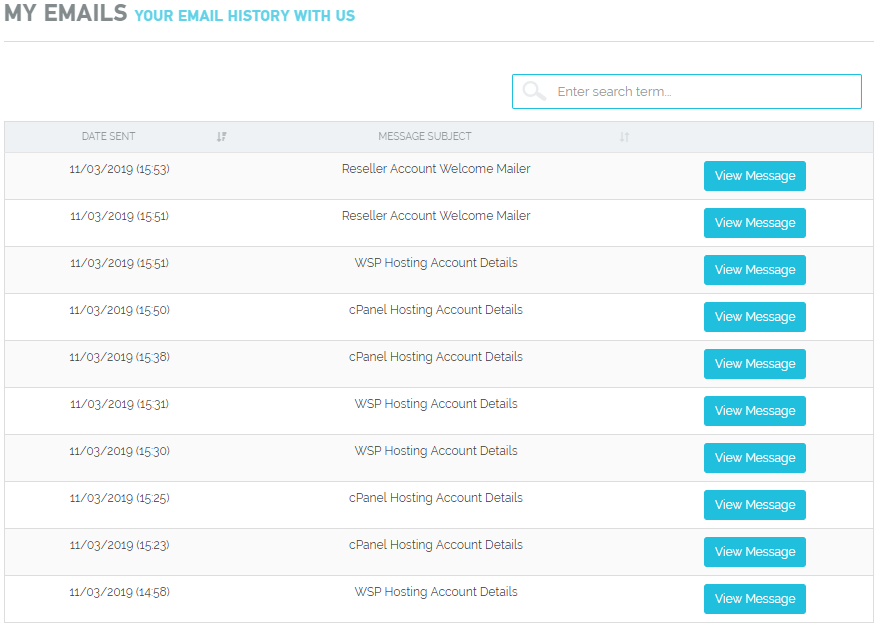View cPanel Hosting message from 15:38

coord(755,364)
